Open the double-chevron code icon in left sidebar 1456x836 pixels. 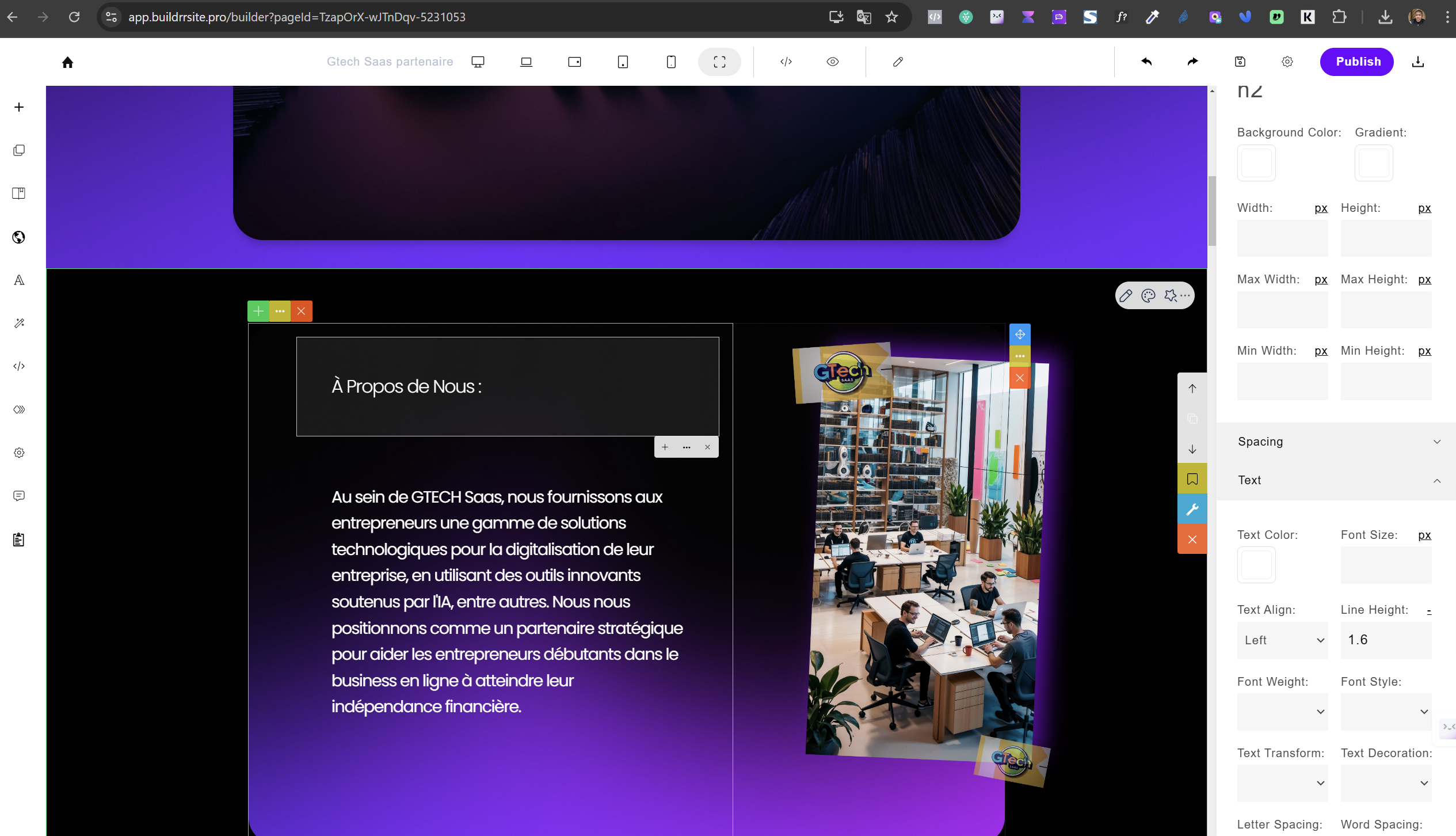pyautogui.click(x=19, y=409)
